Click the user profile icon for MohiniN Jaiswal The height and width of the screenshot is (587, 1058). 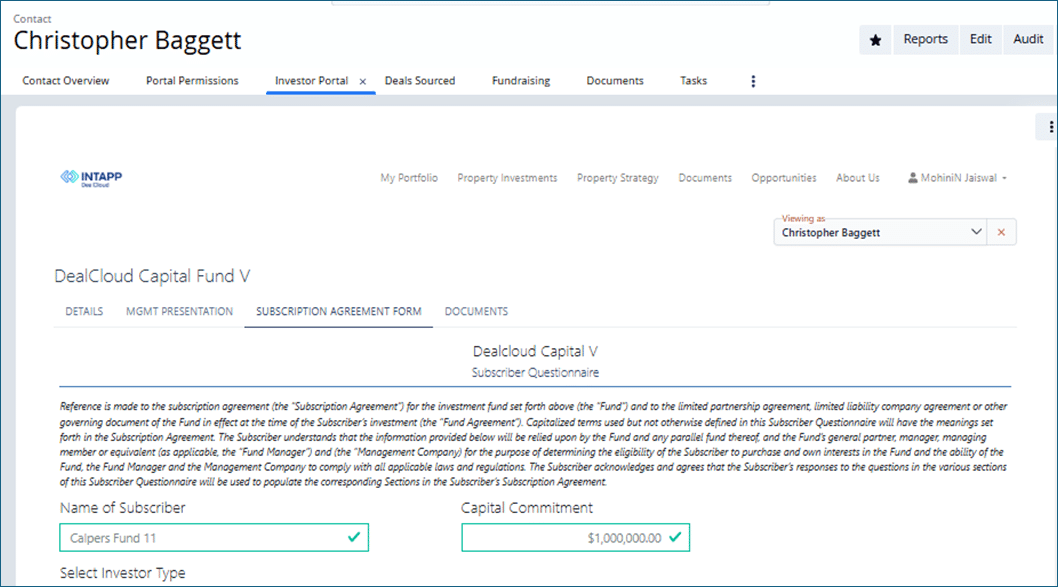[912, 178]
